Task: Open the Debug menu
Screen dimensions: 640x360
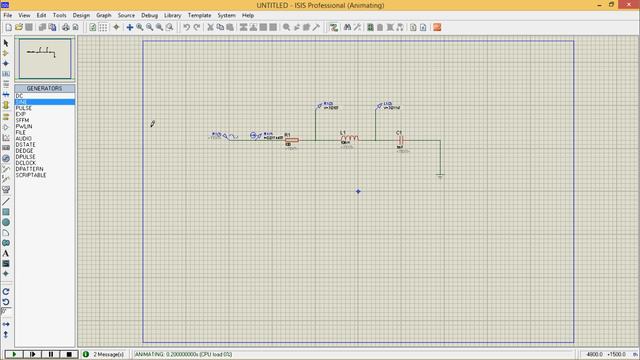Action: pos(149,15)
